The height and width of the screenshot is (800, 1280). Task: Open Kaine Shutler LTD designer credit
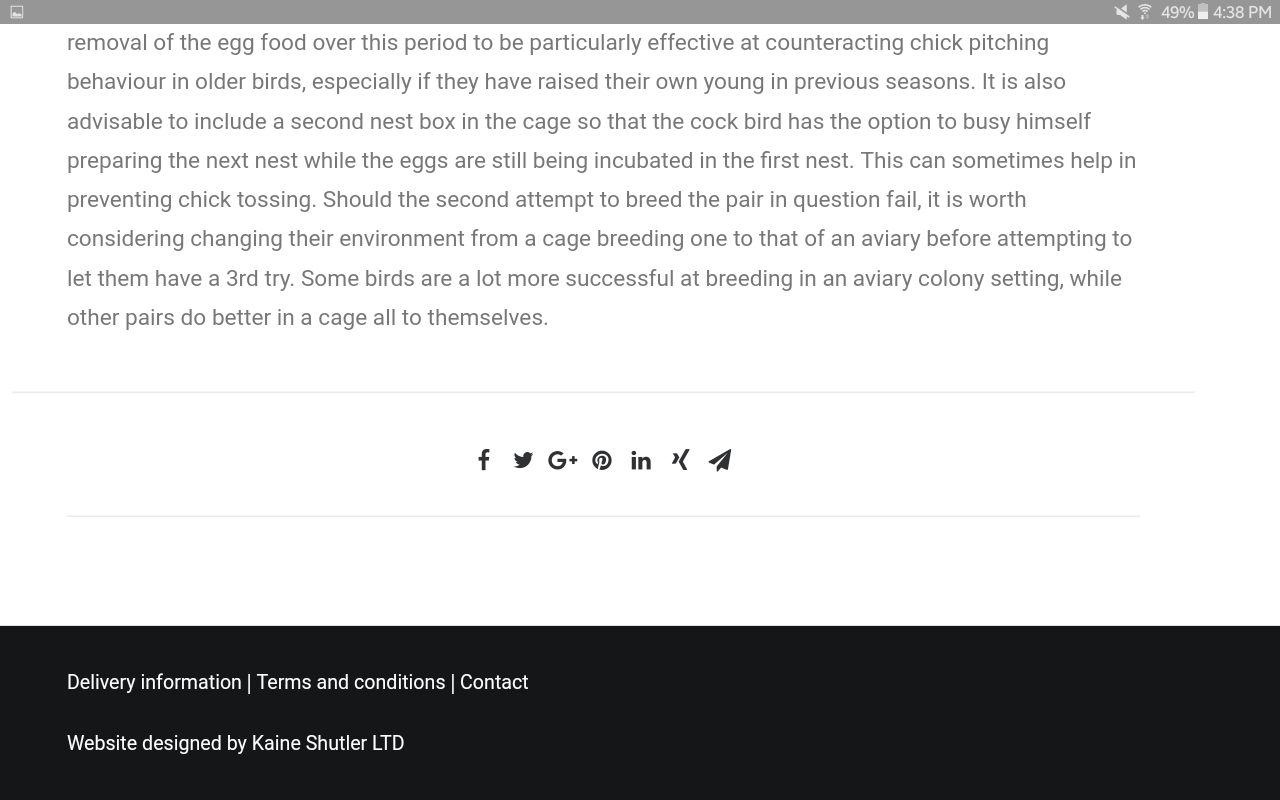coord(328,743)
